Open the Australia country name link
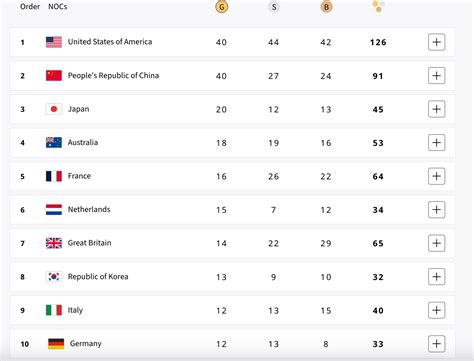 click(x=83, y=142)
